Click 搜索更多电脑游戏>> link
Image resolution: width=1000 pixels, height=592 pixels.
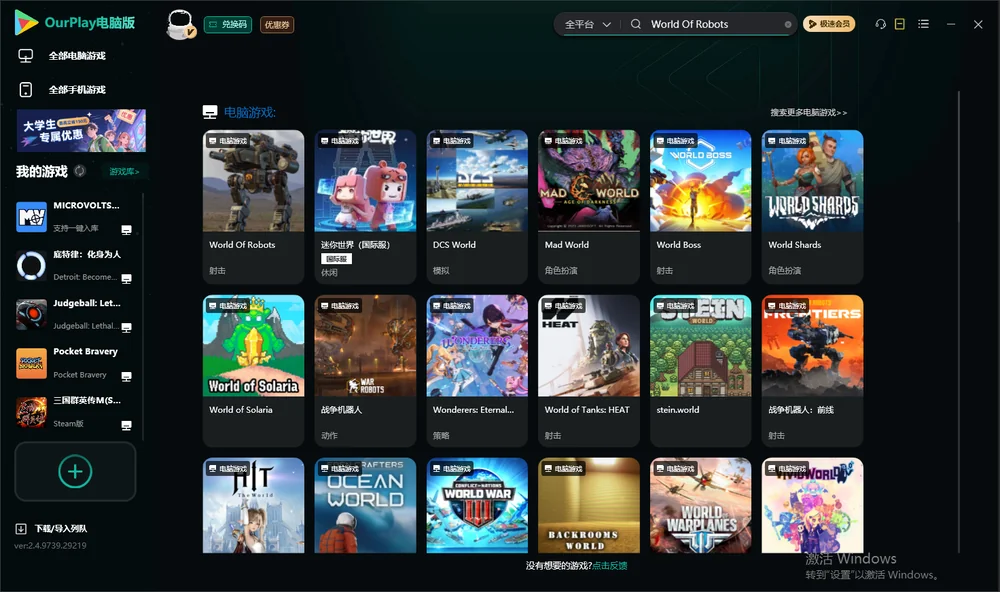[x=808, y=112]
